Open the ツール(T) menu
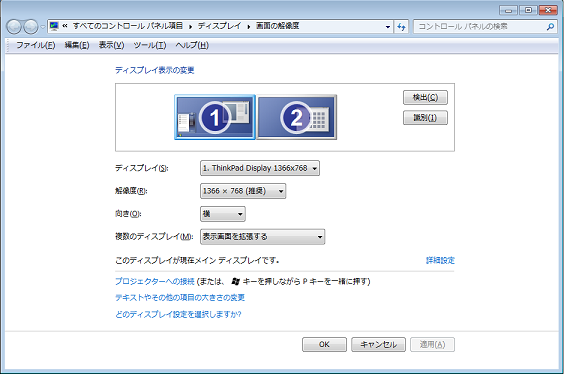Screen dimensions: 565x374 150,45
